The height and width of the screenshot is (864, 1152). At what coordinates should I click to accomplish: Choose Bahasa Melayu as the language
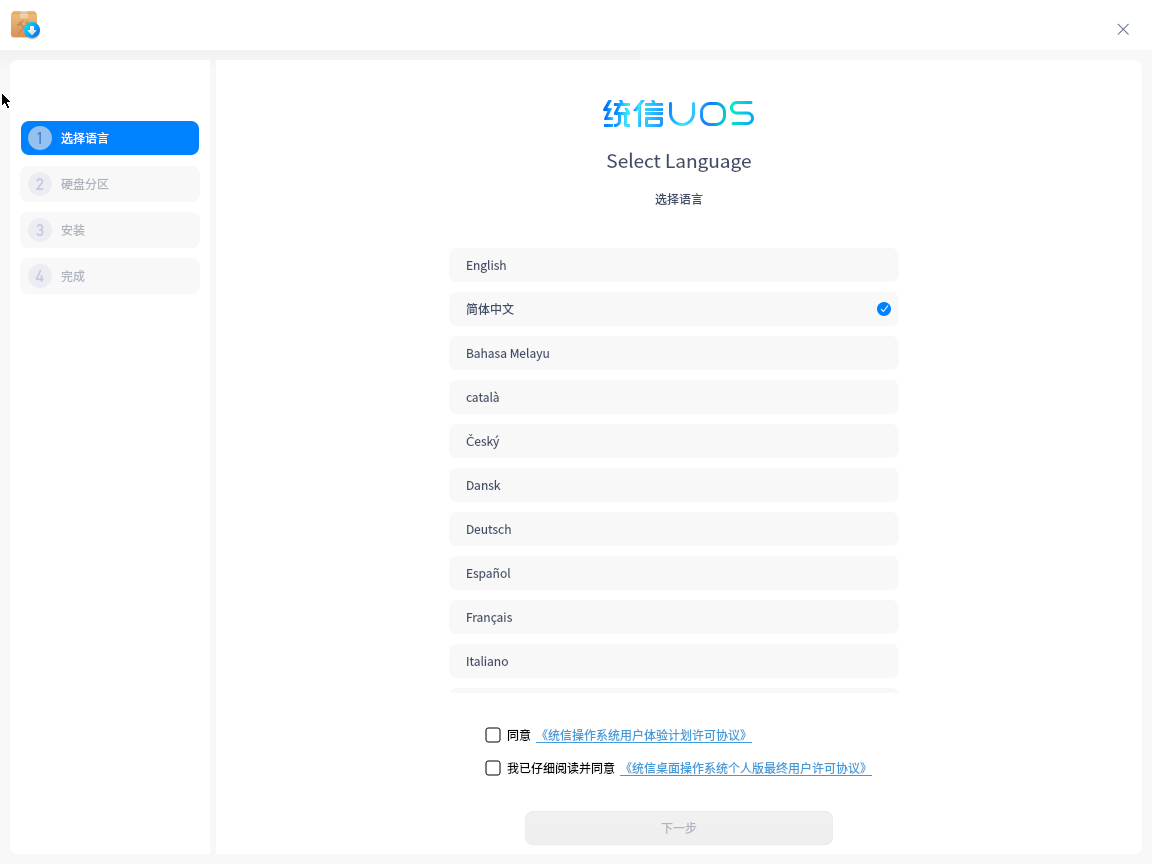click(x=674, y=353)
